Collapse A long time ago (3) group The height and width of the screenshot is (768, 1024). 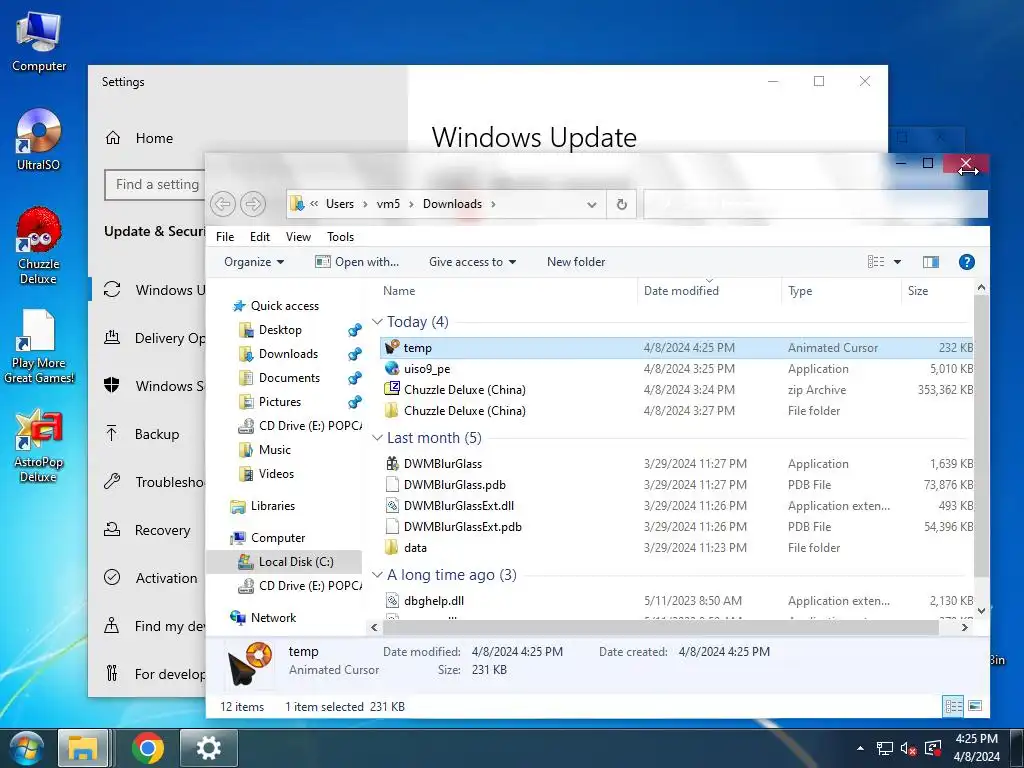[377, 575]
